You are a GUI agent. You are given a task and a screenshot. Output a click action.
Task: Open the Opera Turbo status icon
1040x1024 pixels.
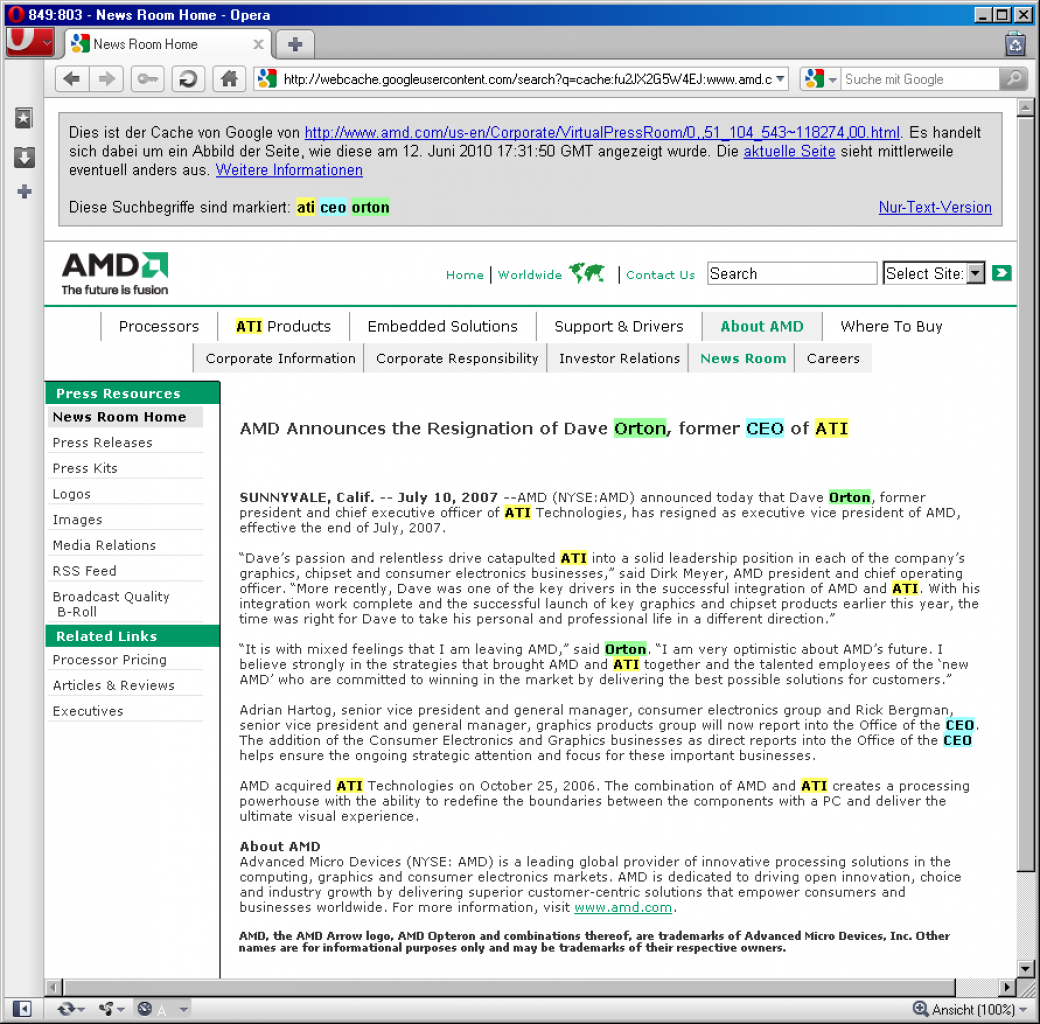pos(145,1009)
